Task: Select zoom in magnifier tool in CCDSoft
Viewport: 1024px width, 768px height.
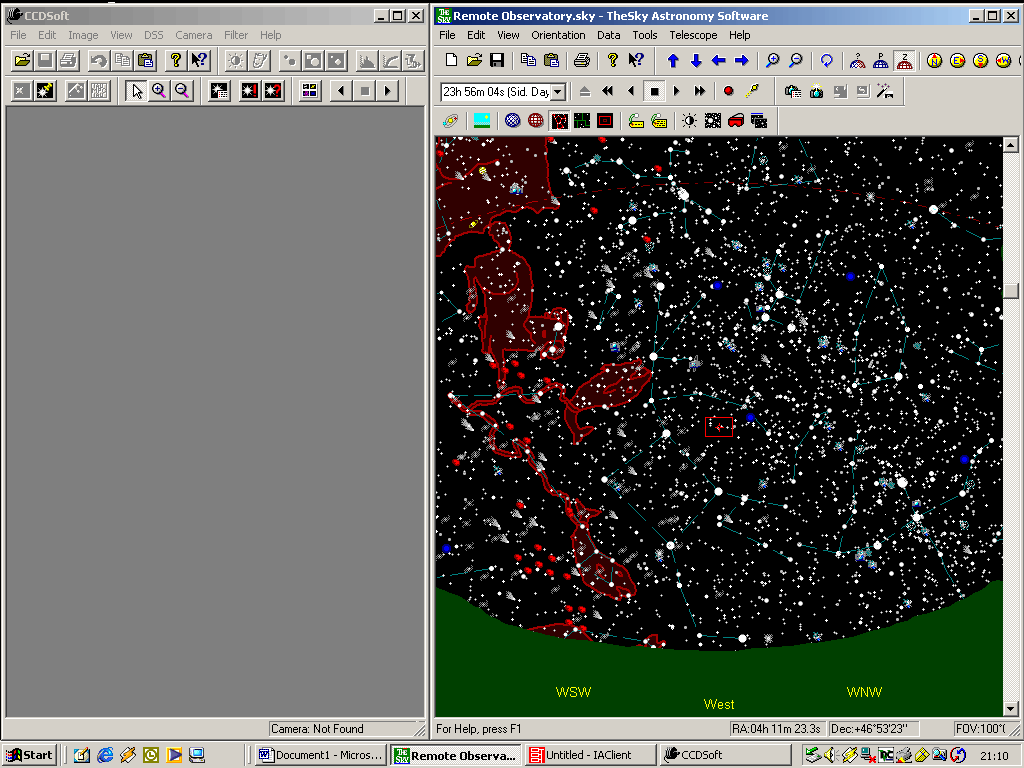Action: coord(159,91)
